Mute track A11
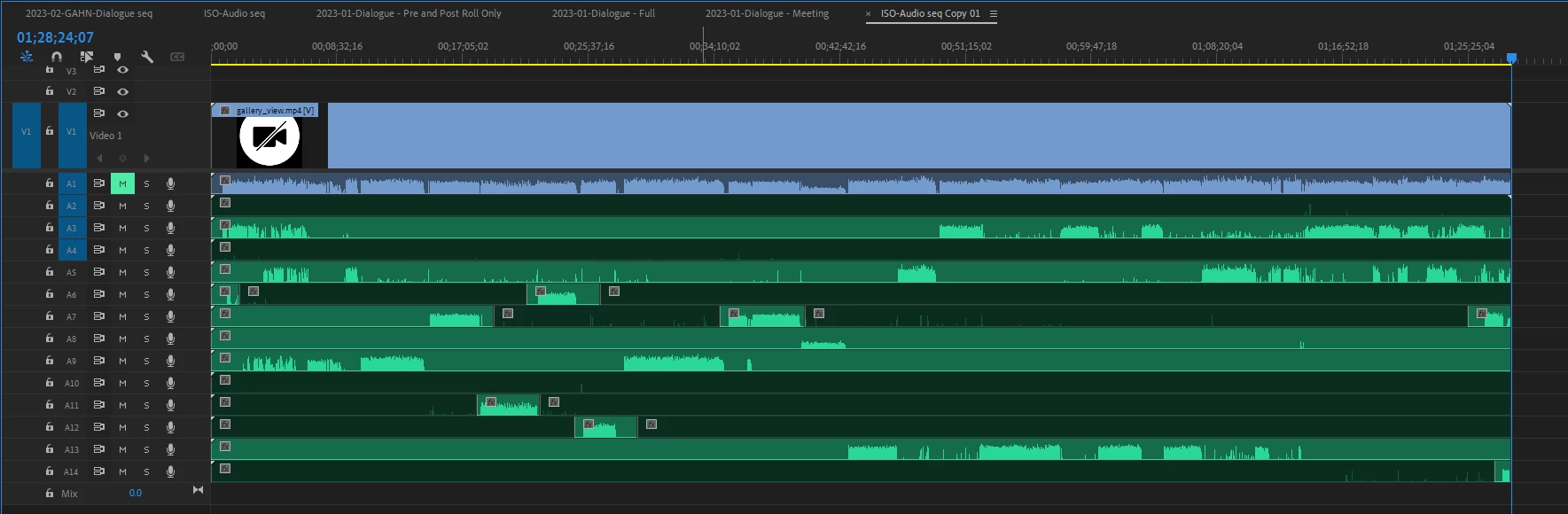The width and height of the screenshot is (1568, 514). tap(122, 405)
